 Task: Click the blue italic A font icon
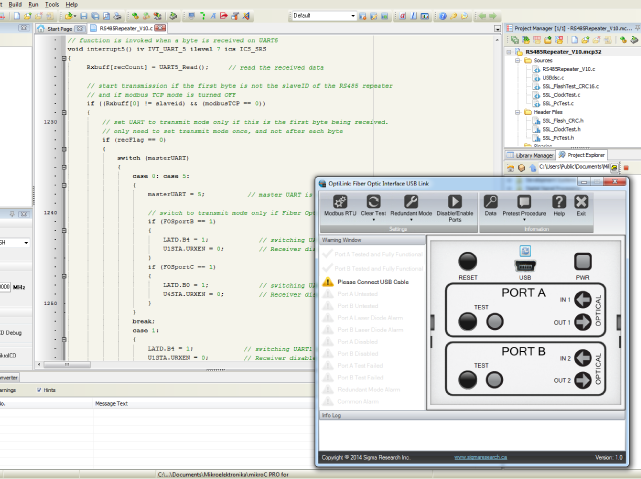tap(213, 16)
